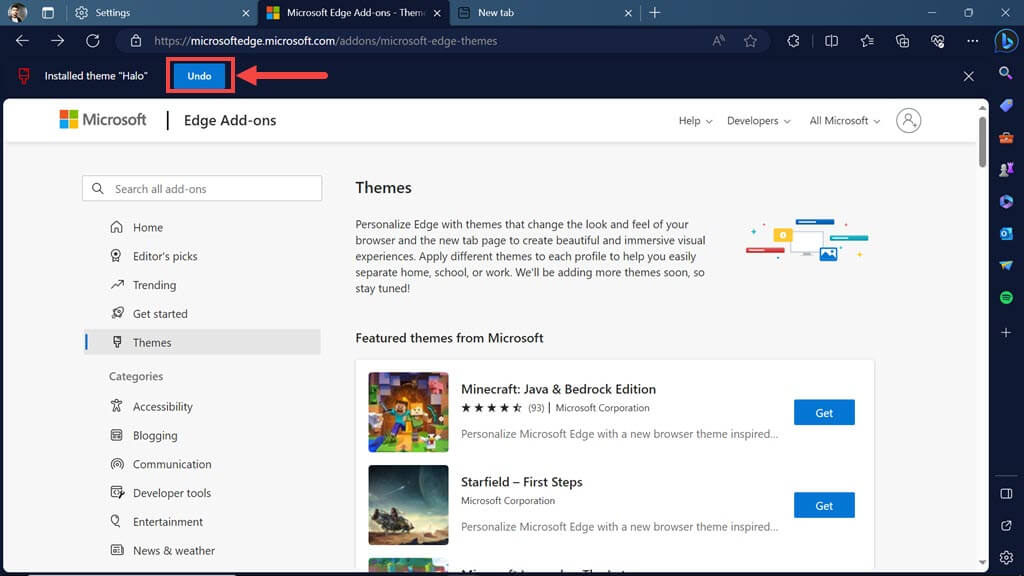Open Microsoft 365 in sidebar
Viewport: 1024px width, 576px height.
tap(1006, 201)
